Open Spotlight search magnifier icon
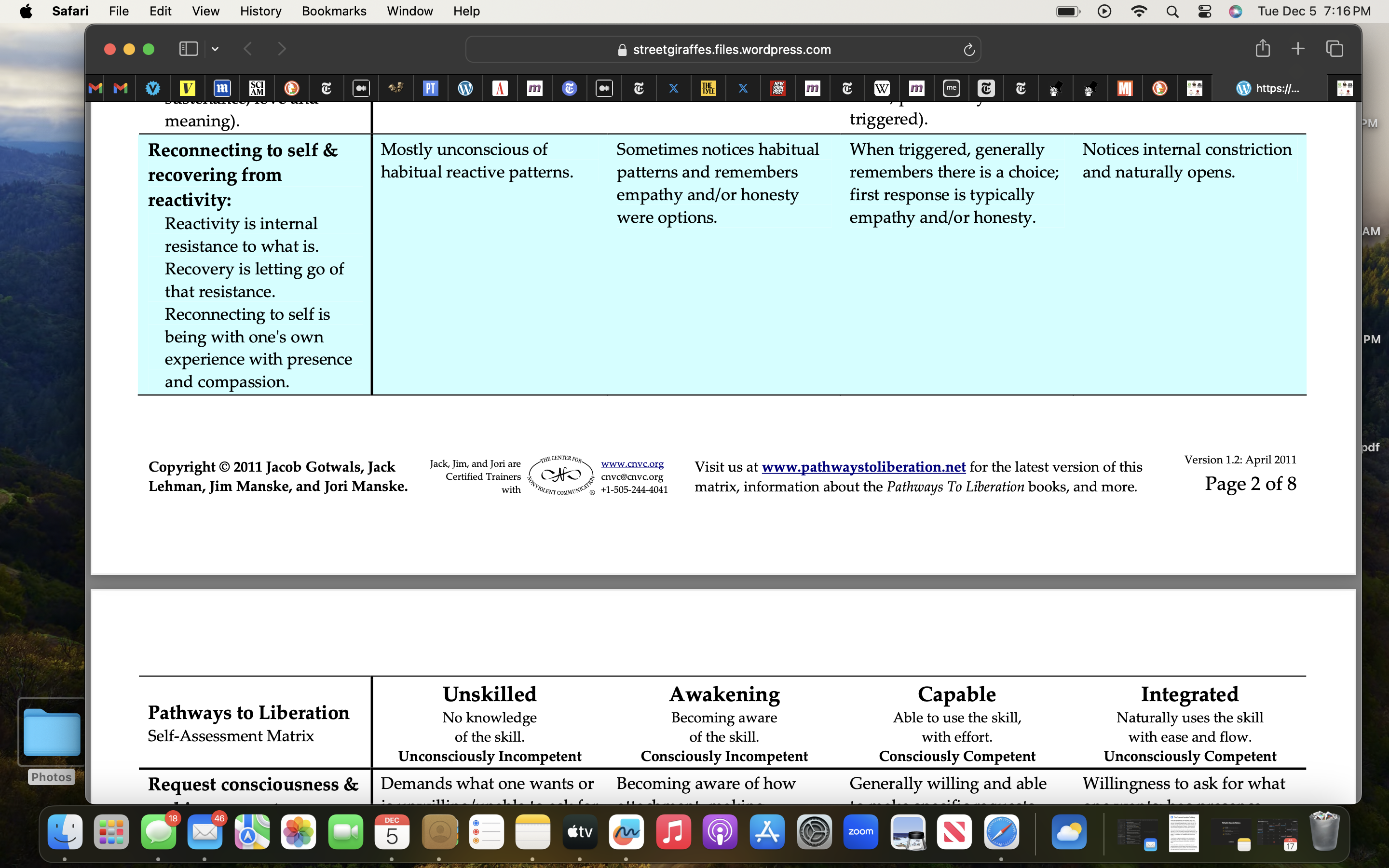Viewport: 1389px width, 868px height. click(x=1172, y=11)
